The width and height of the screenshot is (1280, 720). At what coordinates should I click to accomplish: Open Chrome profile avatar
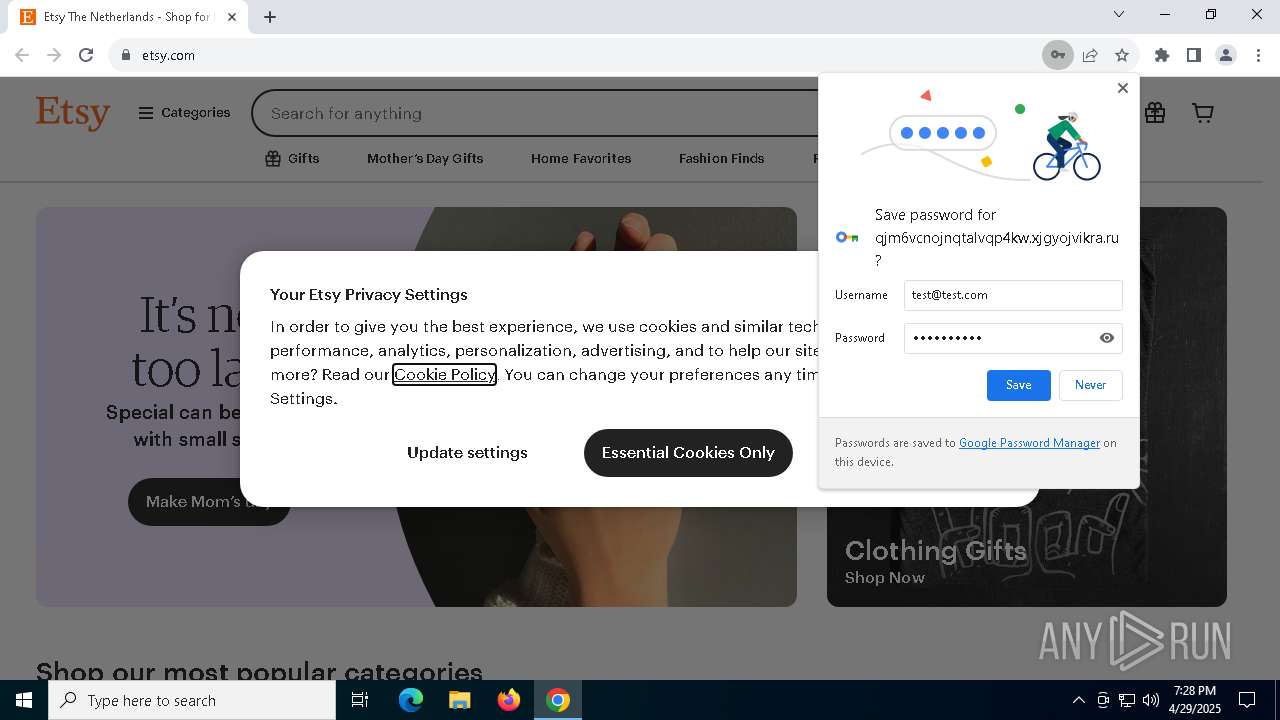click(1226, 55)
